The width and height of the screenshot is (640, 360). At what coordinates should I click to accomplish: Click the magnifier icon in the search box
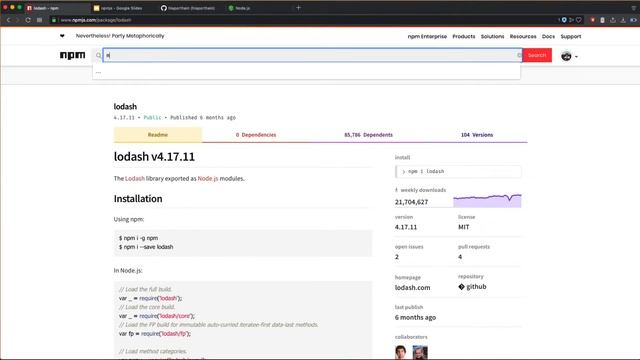pos(98,56)
